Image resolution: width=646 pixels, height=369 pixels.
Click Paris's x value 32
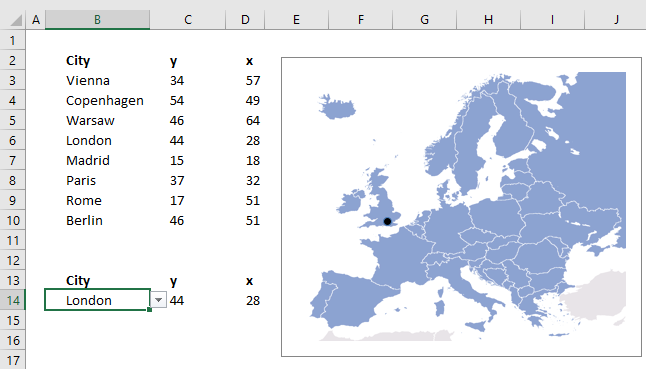[x=253, y=180]
